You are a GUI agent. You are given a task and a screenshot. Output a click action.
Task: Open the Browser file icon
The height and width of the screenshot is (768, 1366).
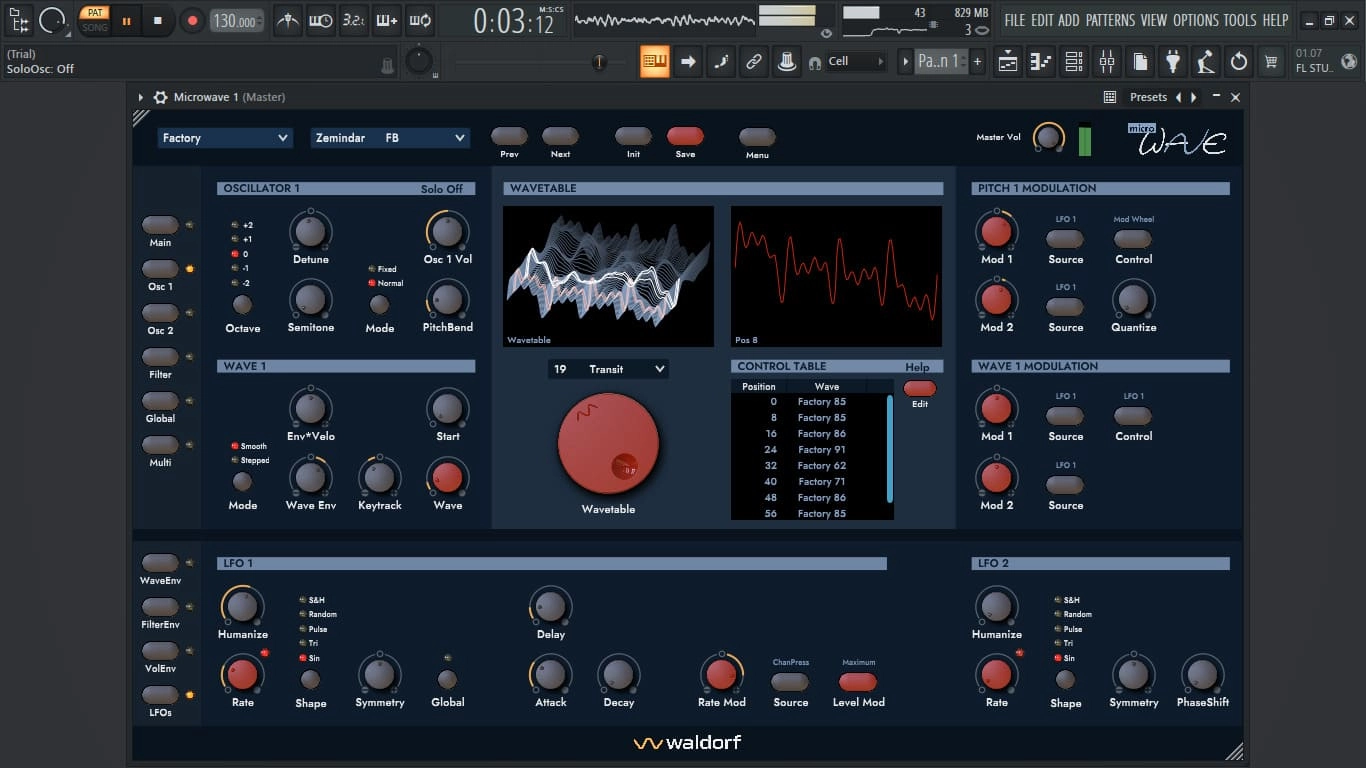pyautogui.click(x=1140, y=62)
